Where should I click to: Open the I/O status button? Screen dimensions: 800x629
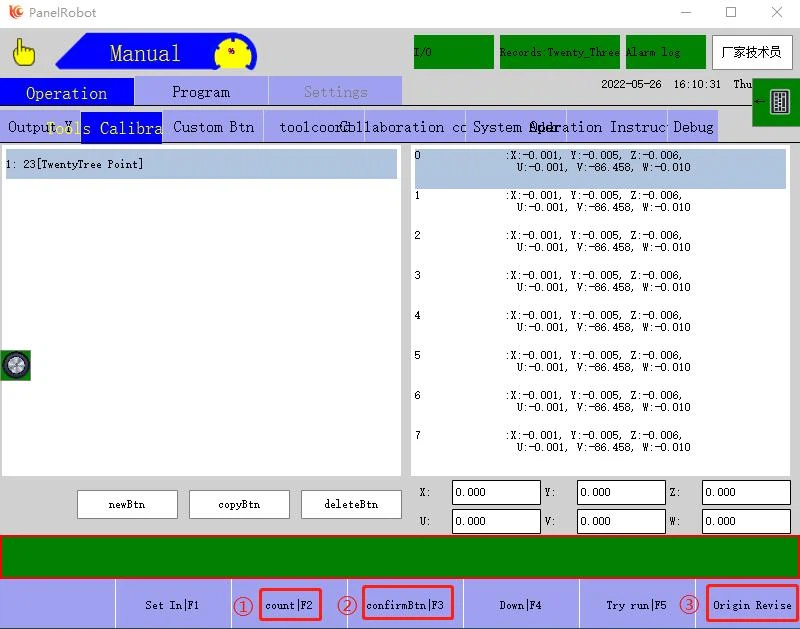pyautogui.click(x=454, y=52)
